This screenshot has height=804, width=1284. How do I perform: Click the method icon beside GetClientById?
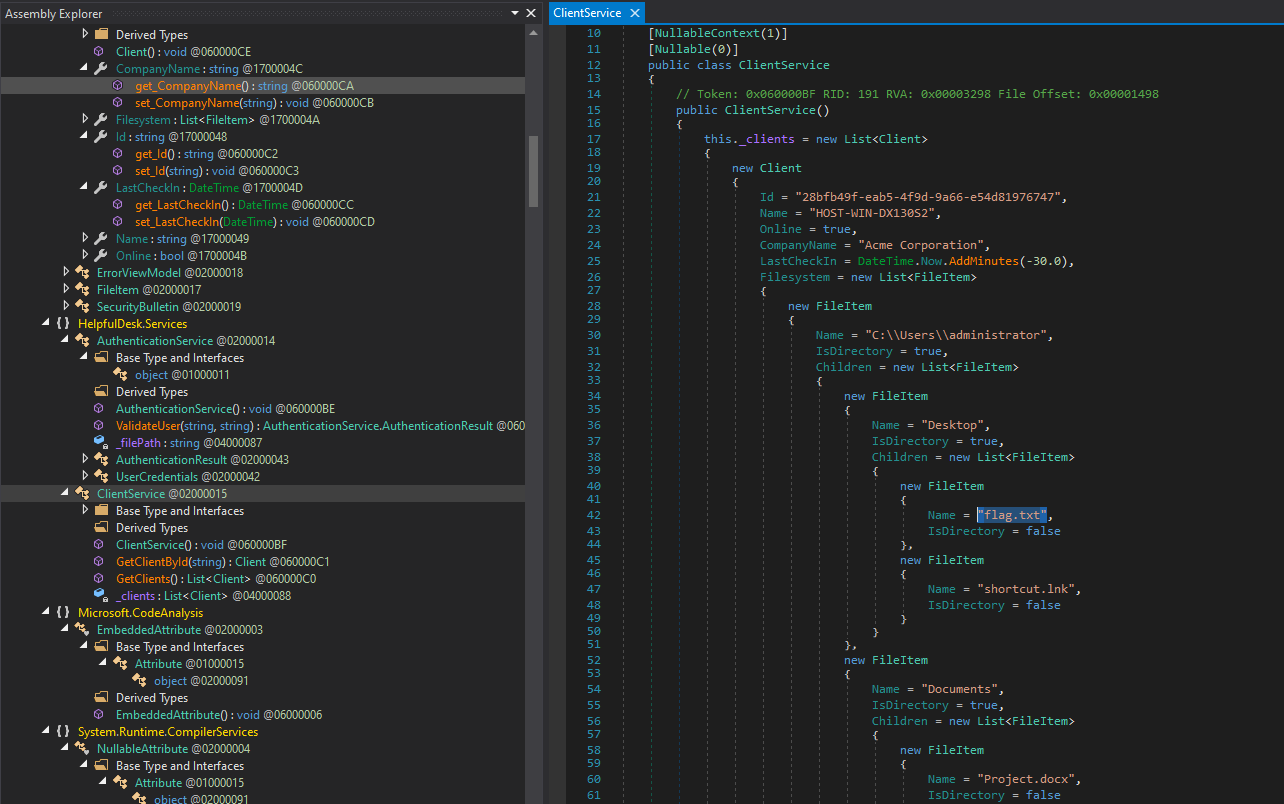(99, 562)
